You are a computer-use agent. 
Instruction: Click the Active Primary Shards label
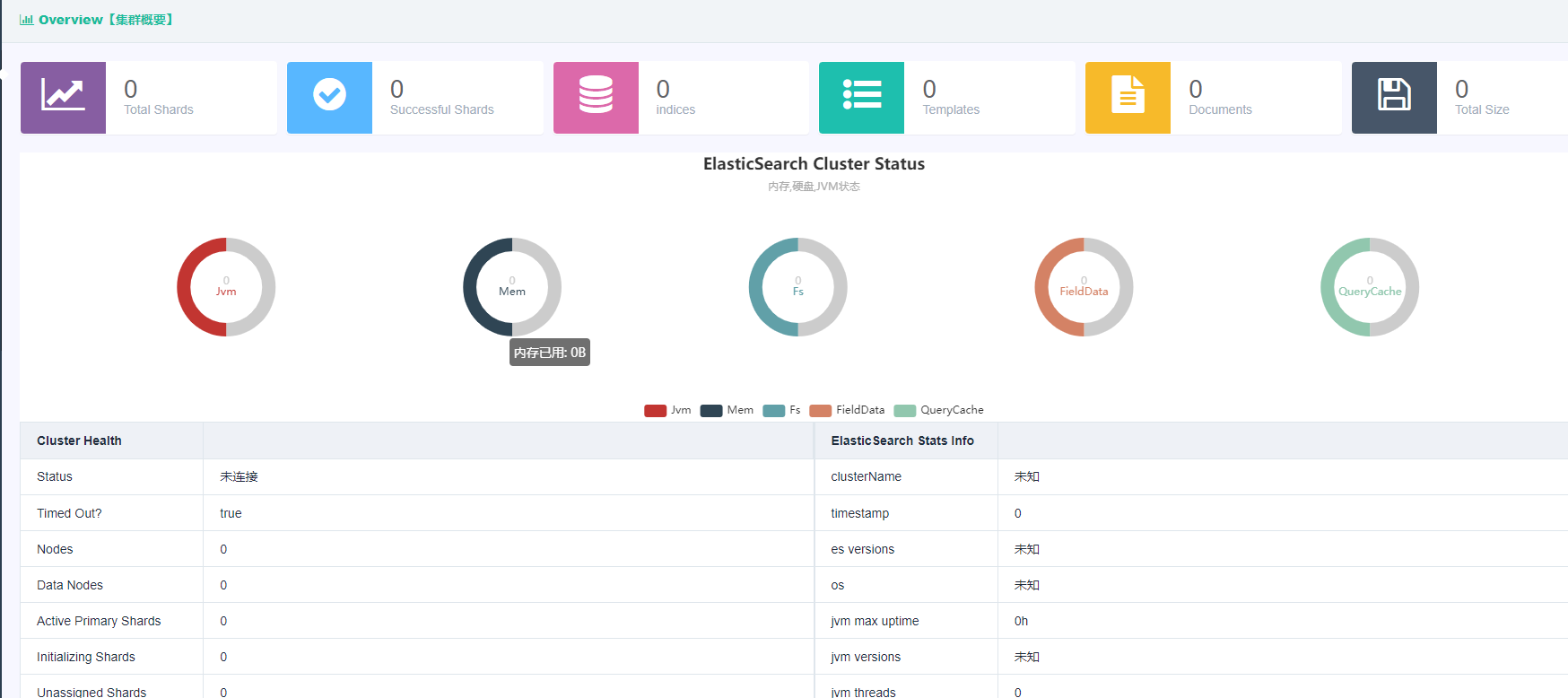coord(99,621)
